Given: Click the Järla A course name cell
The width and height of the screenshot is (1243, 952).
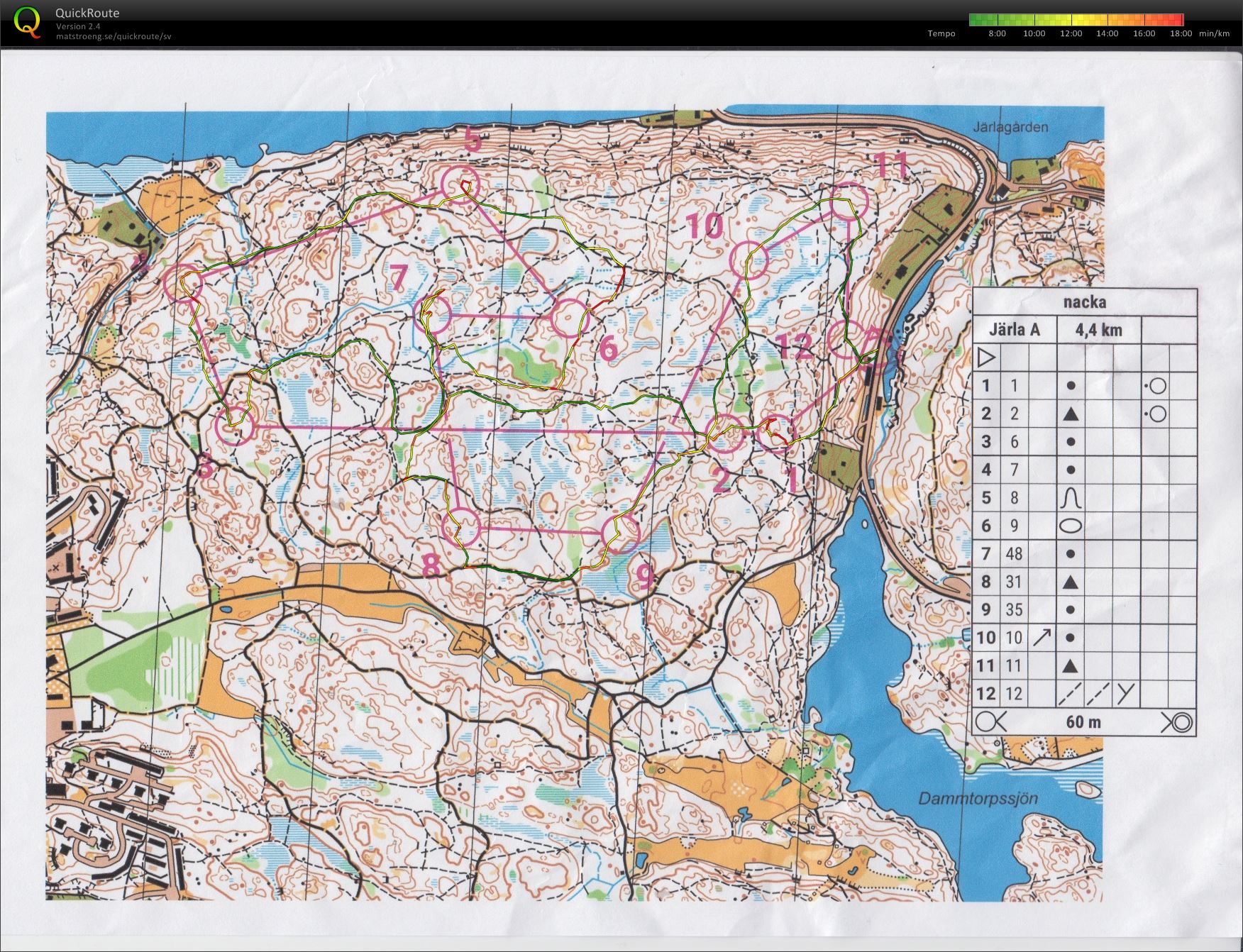Looking at the screenshot, I should click(x=1015, y=330).
